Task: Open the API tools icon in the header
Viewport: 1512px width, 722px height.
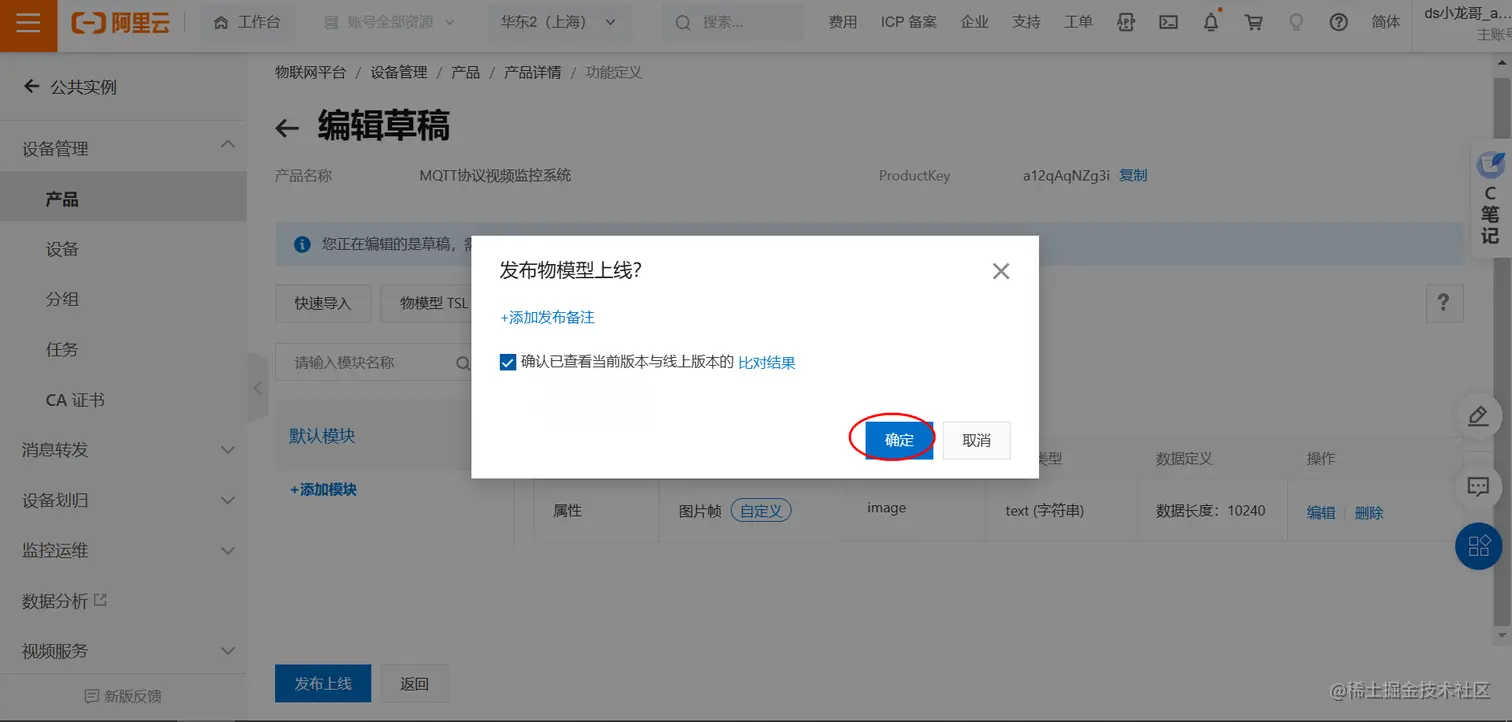Action: click(x=1126, y=22)
